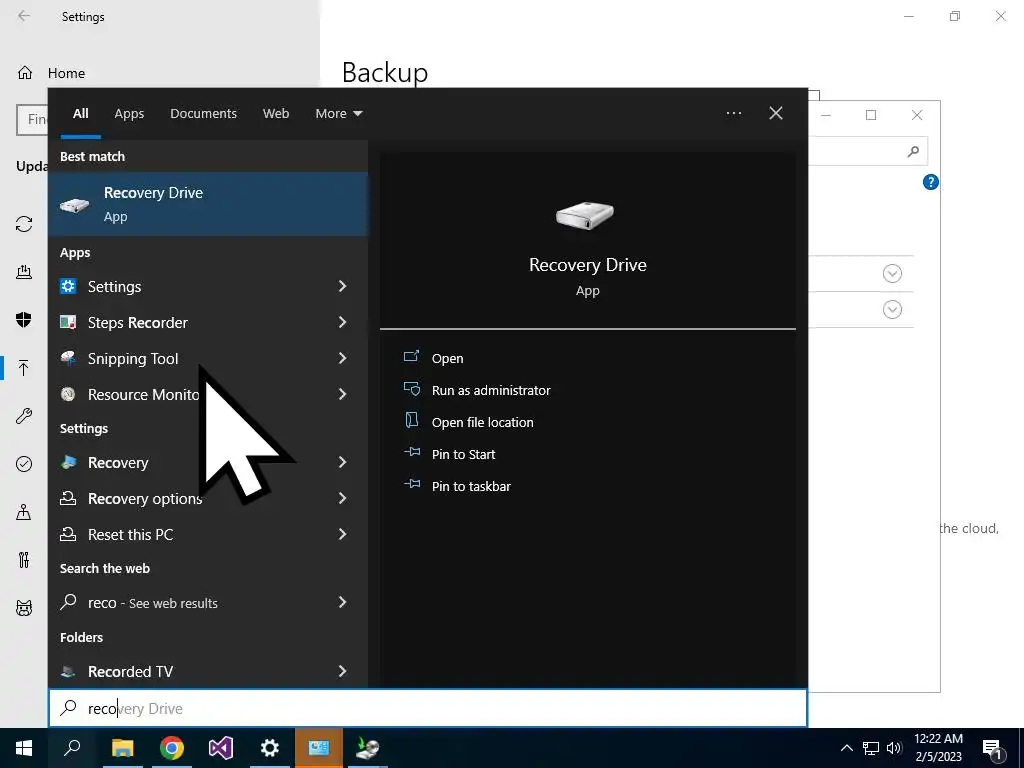Click the Windows Update sync icon in Settings sidebar
The width and height of the screenshot is (1024, 768).
[24, 224]
